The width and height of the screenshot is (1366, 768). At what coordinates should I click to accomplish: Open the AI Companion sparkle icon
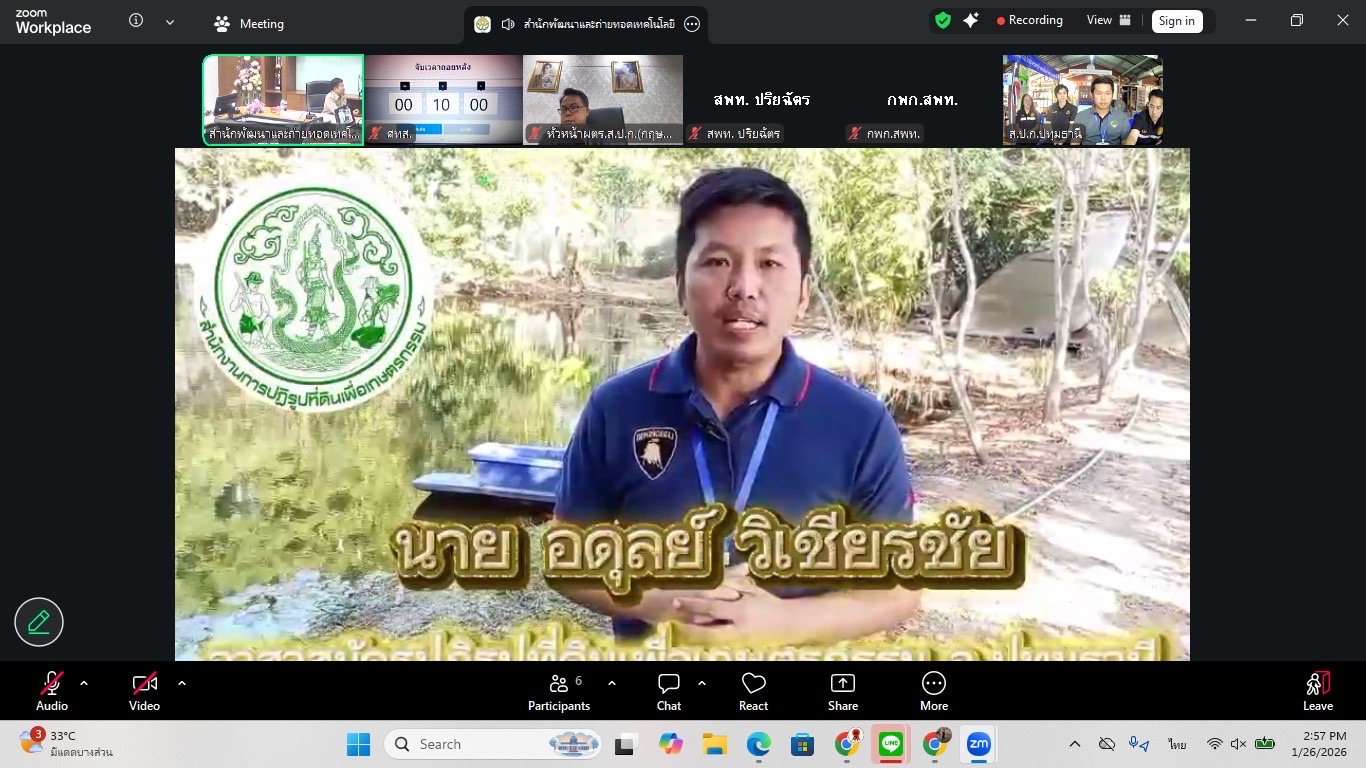(971, 20)
